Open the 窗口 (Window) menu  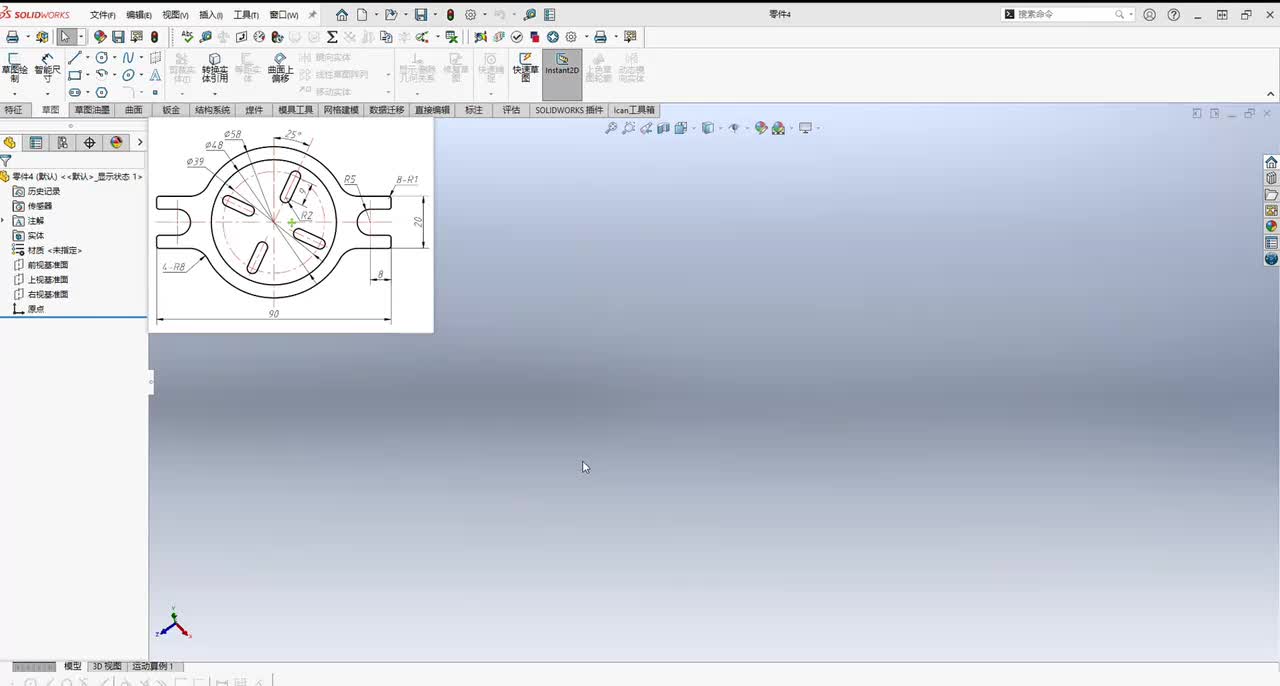[x=284, y=15]
